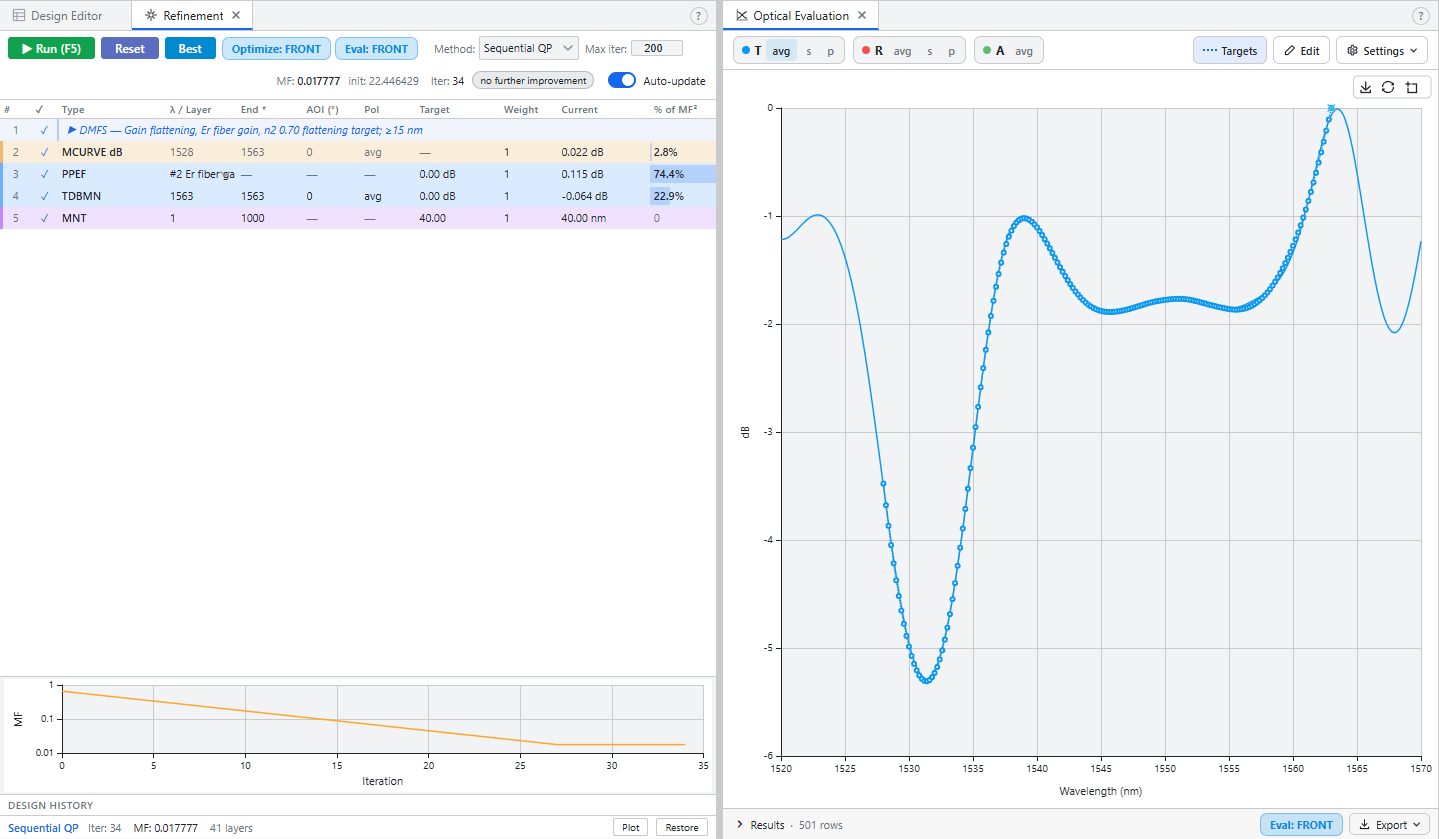Viewport: 1439px width, 839px height.
Task: Click the Target column header
Action: (434, 110)
